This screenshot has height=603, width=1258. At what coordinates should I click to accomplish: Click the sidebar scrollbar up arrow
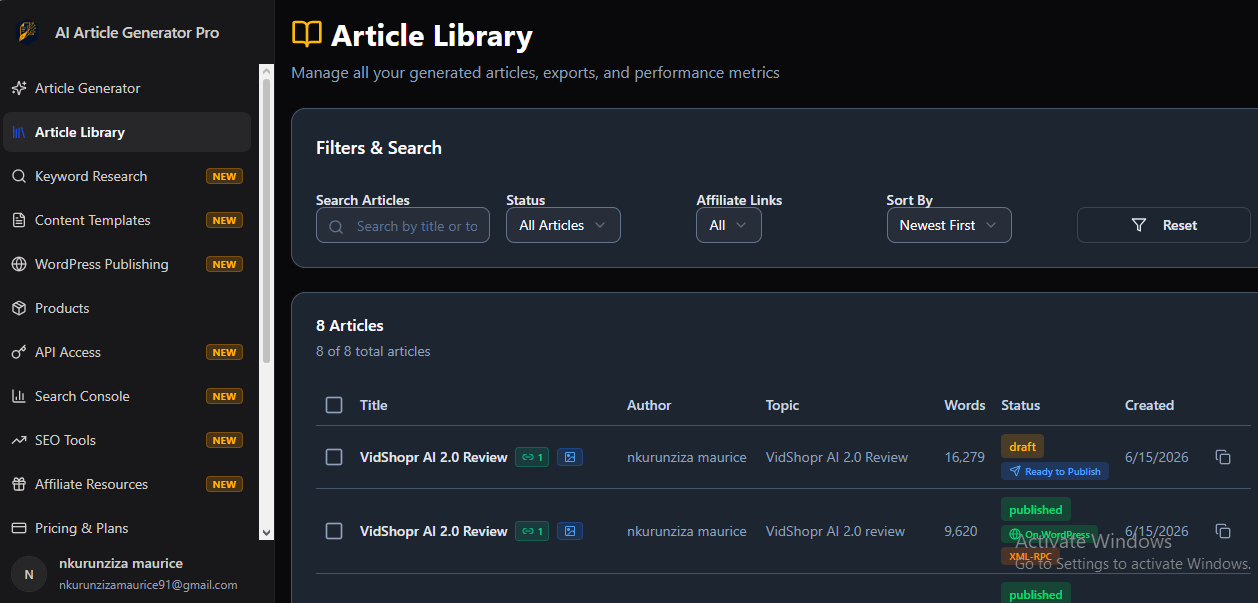[266, 71]
